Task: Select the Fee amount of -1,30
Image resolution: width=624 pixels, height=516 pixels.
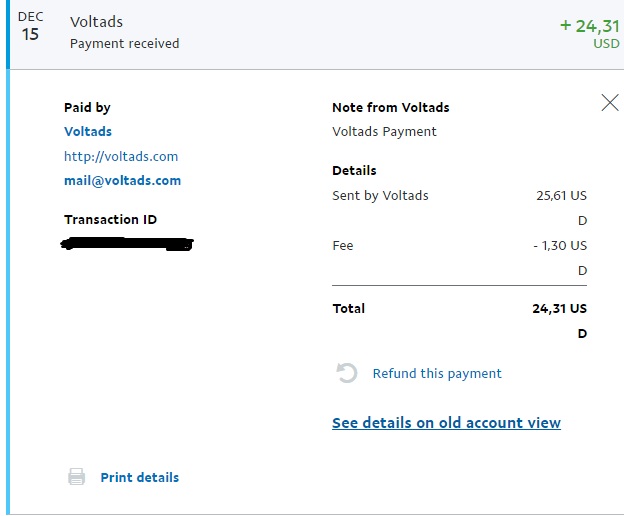Action: 559,245
